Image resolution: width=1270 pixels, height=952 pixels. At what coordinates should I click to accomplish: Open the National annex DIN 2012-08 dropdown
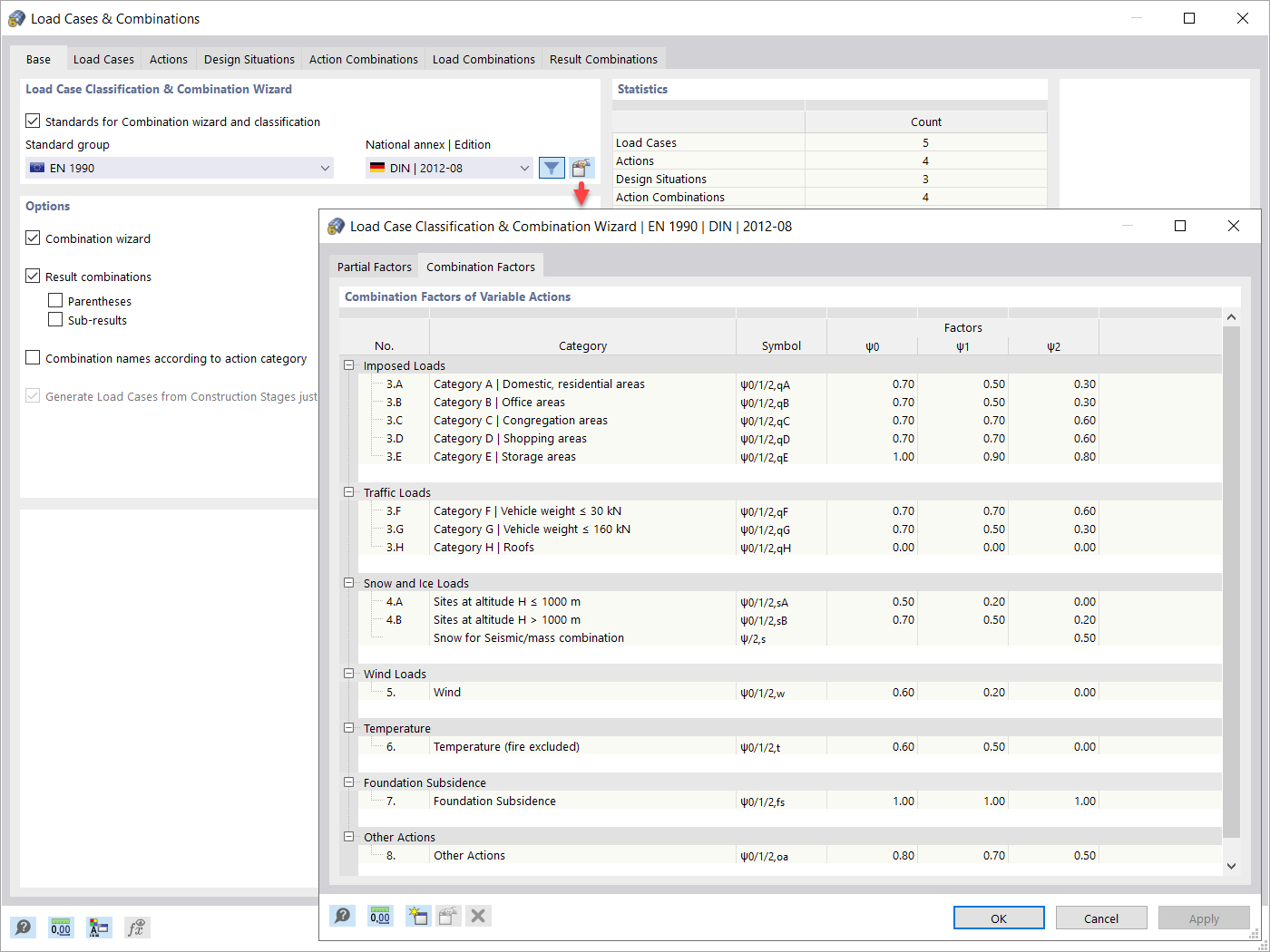[449, 168]
